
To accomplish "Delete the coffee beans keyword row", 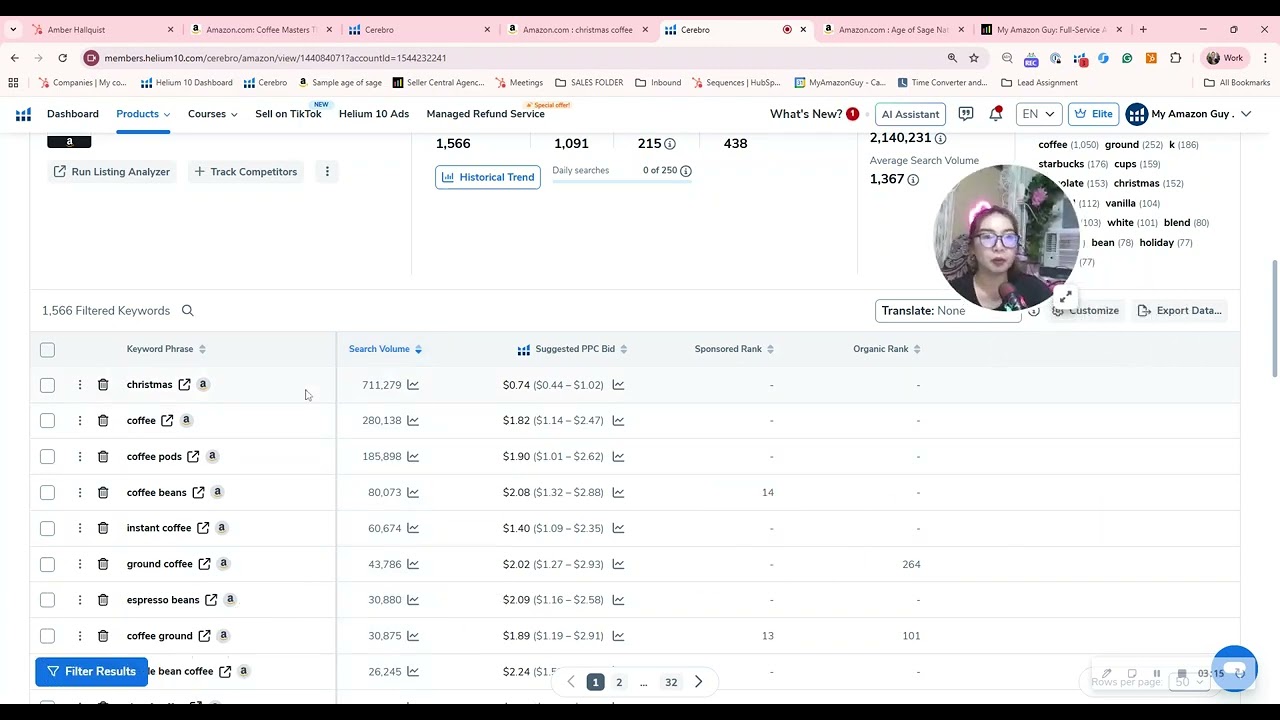I will click(x=103, y=492).
